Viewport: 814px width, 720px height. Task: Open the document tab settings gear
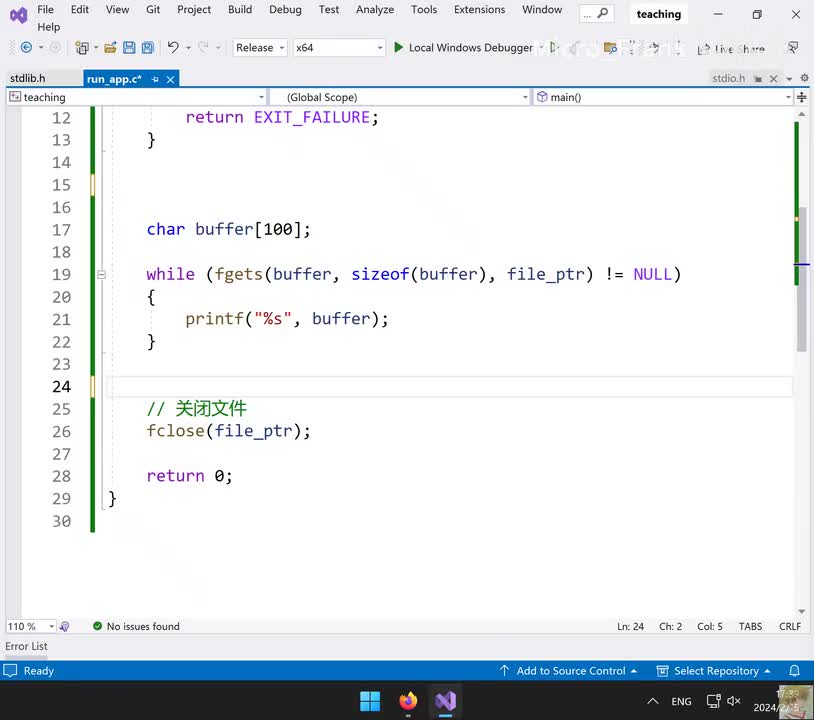[x=804, y=78]
